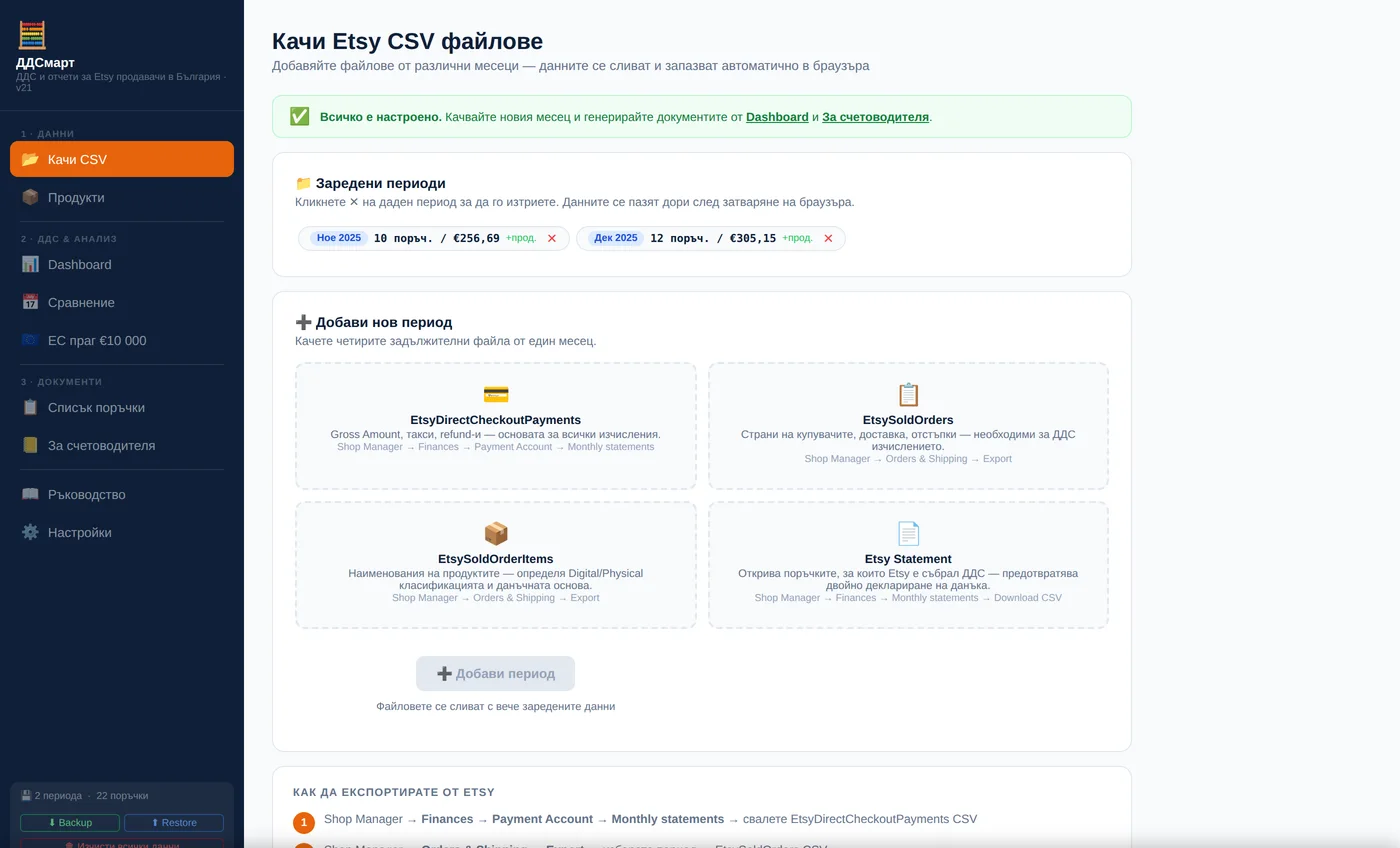The image size is (1400, 848).
Task: Click the EU flag icon in sidebar
Action: 30,340
